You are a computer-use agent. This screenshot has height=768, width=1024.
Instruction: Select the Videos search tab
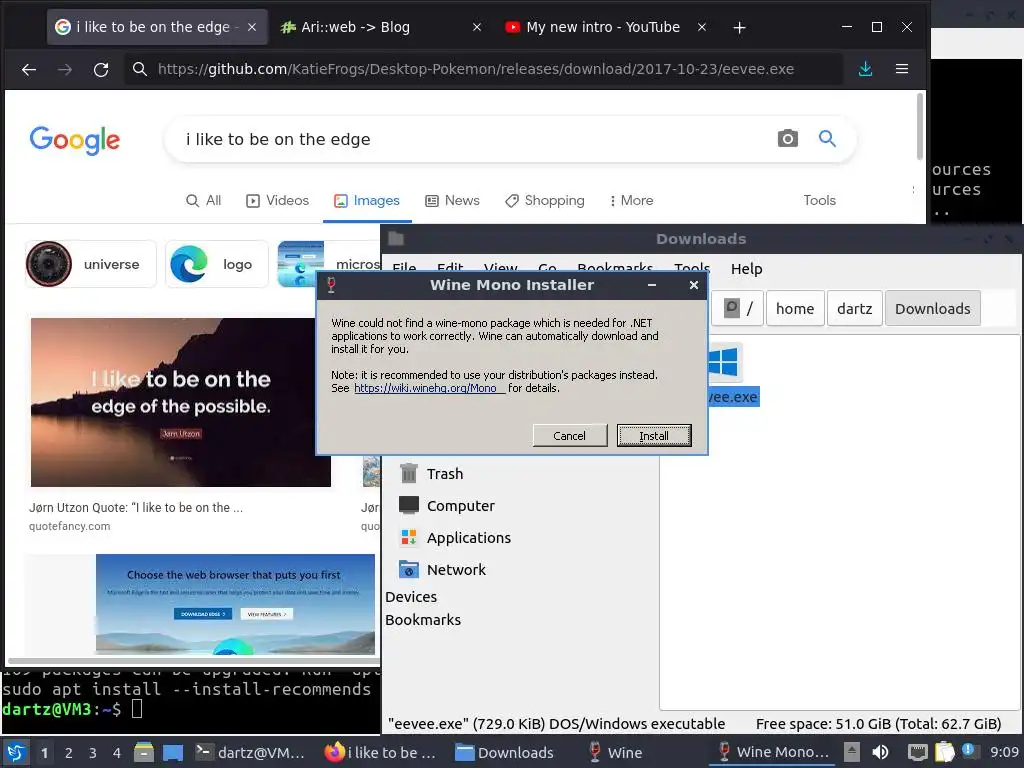pos(278,200)
